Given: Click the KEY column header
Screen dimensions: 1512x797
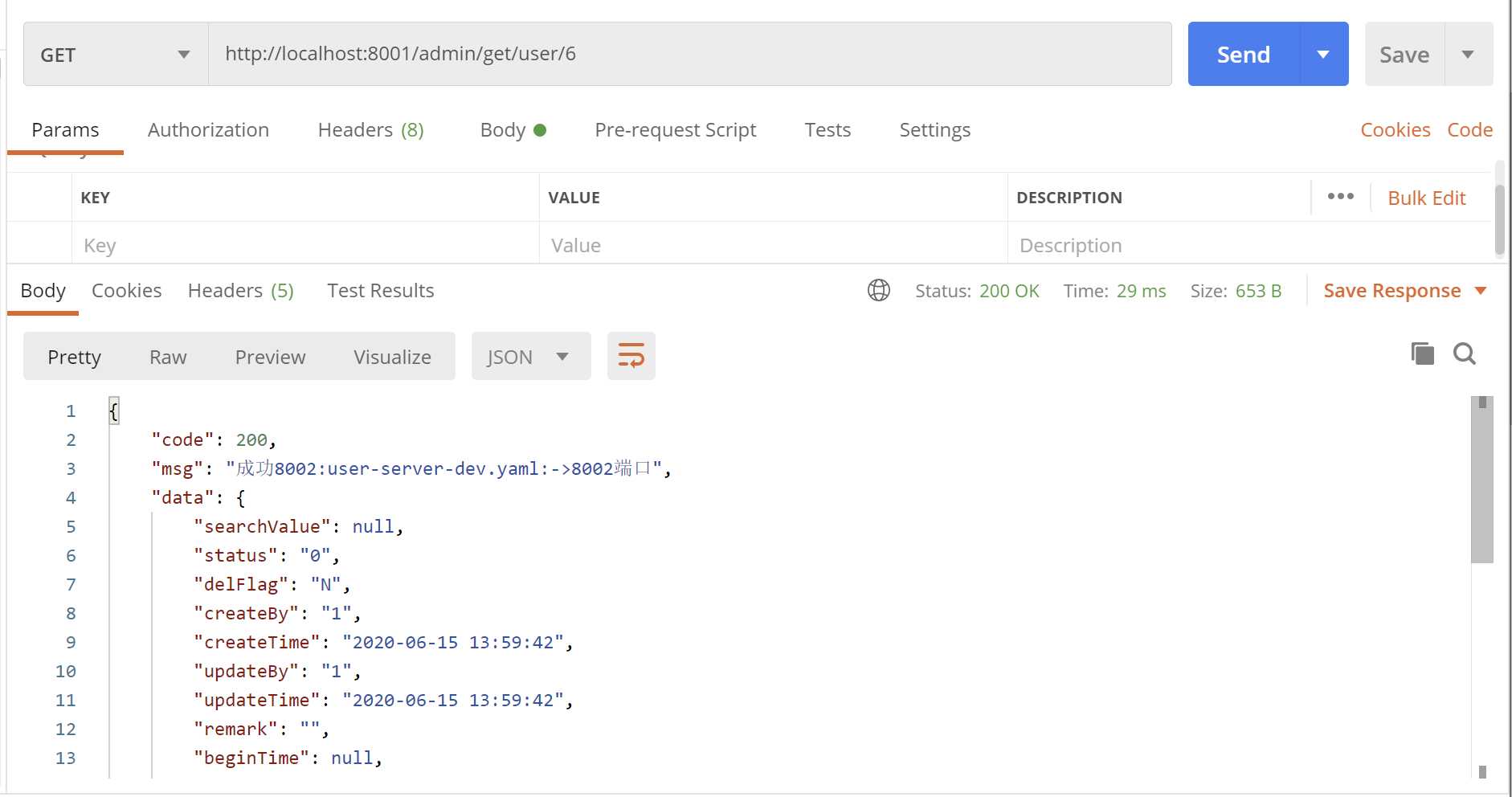Looking at the screenshot, I should coord(95,198).
